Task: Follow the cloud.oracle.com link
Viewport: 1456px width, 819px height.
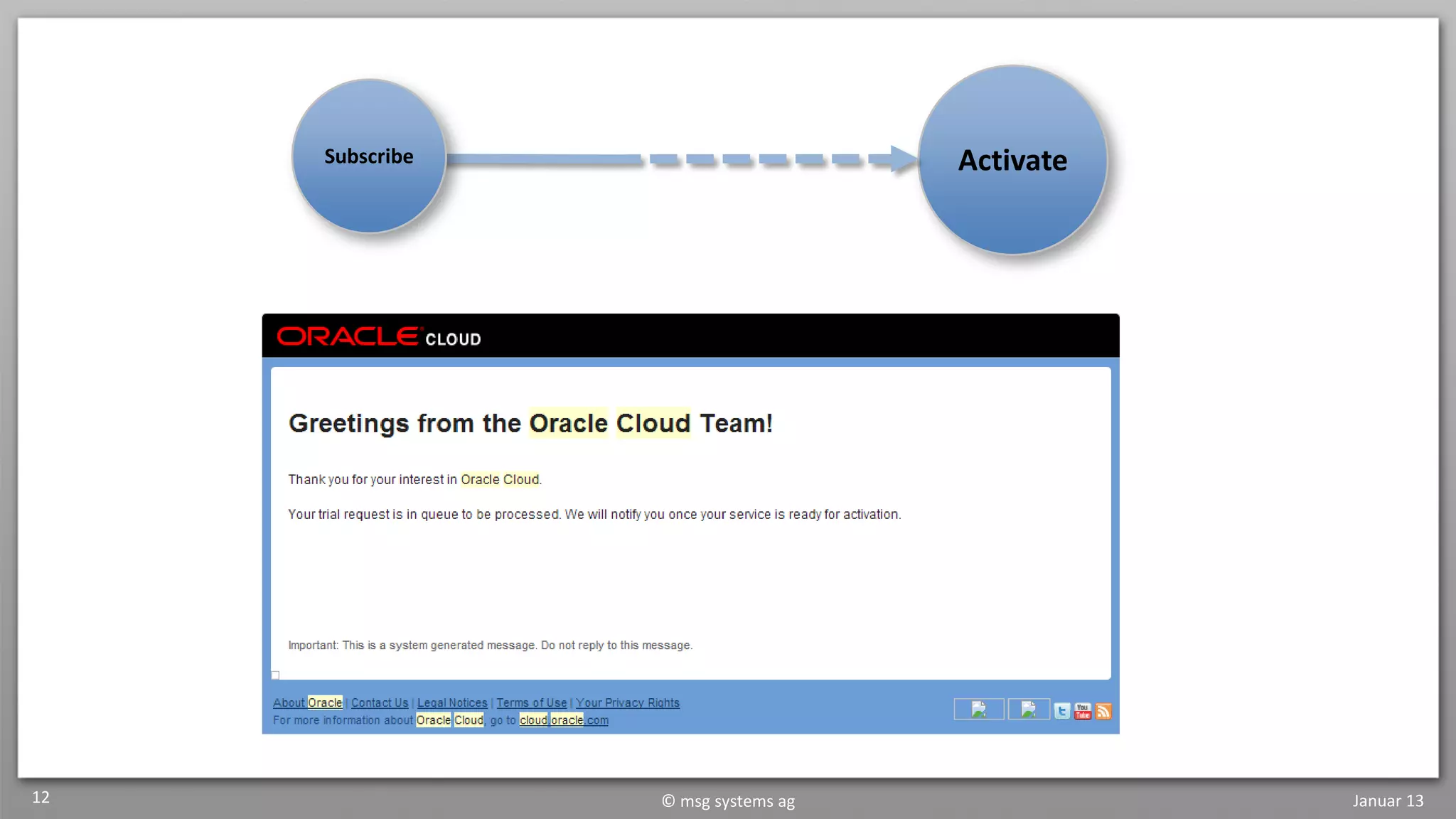Action: coord(564,720)
